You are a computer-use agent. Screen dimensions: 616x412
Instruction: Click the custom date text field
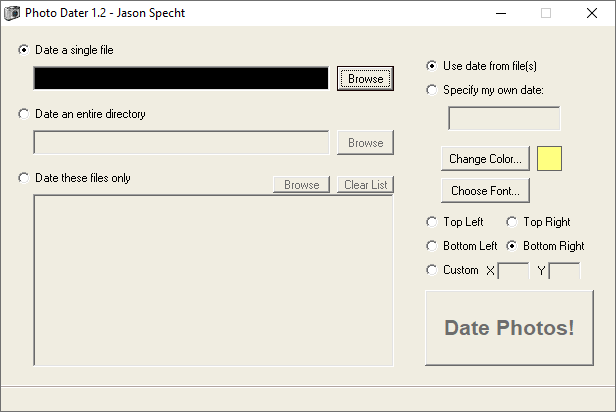point(504,118)
